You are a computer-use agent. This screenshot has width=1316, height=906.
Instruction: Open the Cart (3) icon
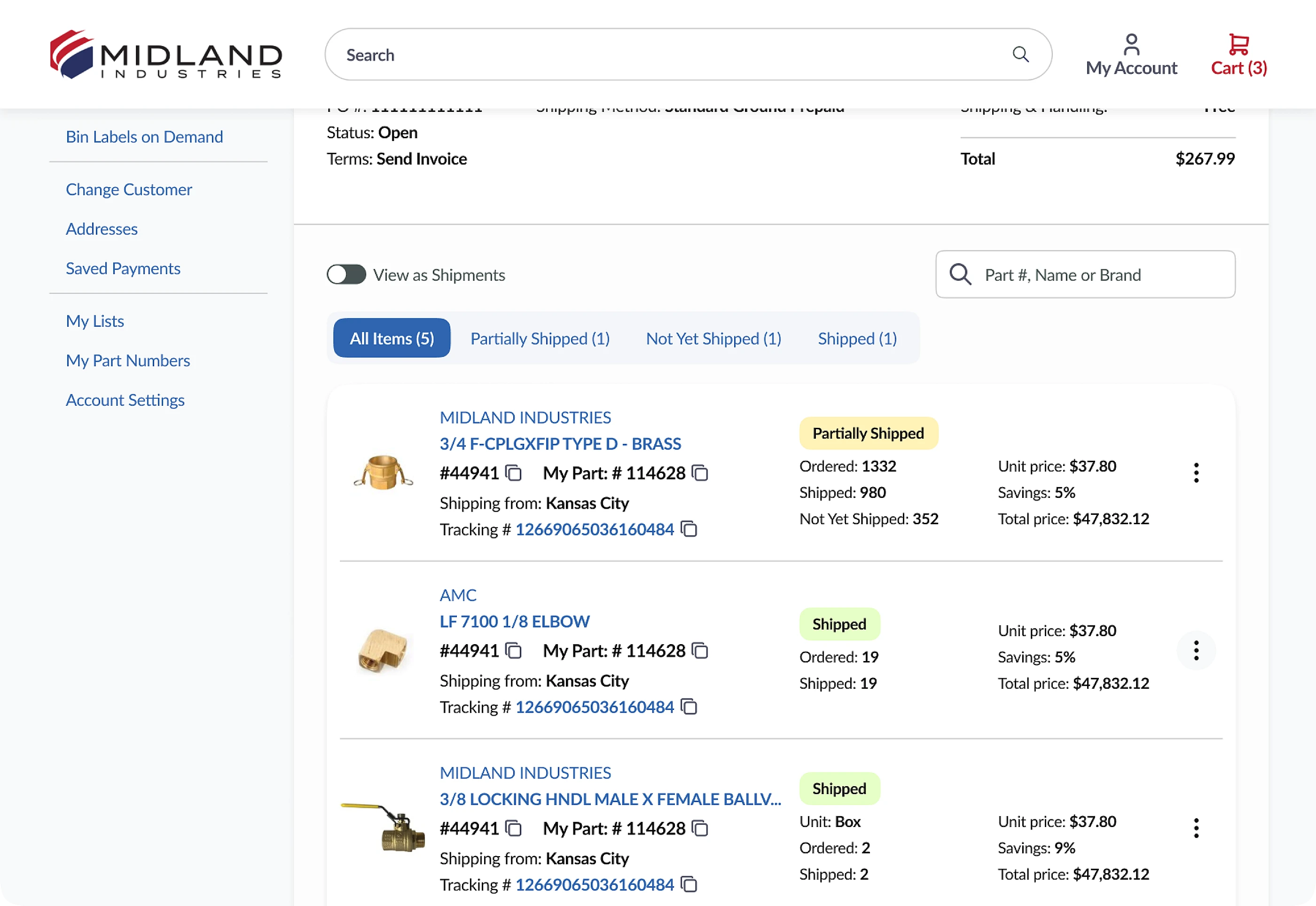(x=1238, y=44)
